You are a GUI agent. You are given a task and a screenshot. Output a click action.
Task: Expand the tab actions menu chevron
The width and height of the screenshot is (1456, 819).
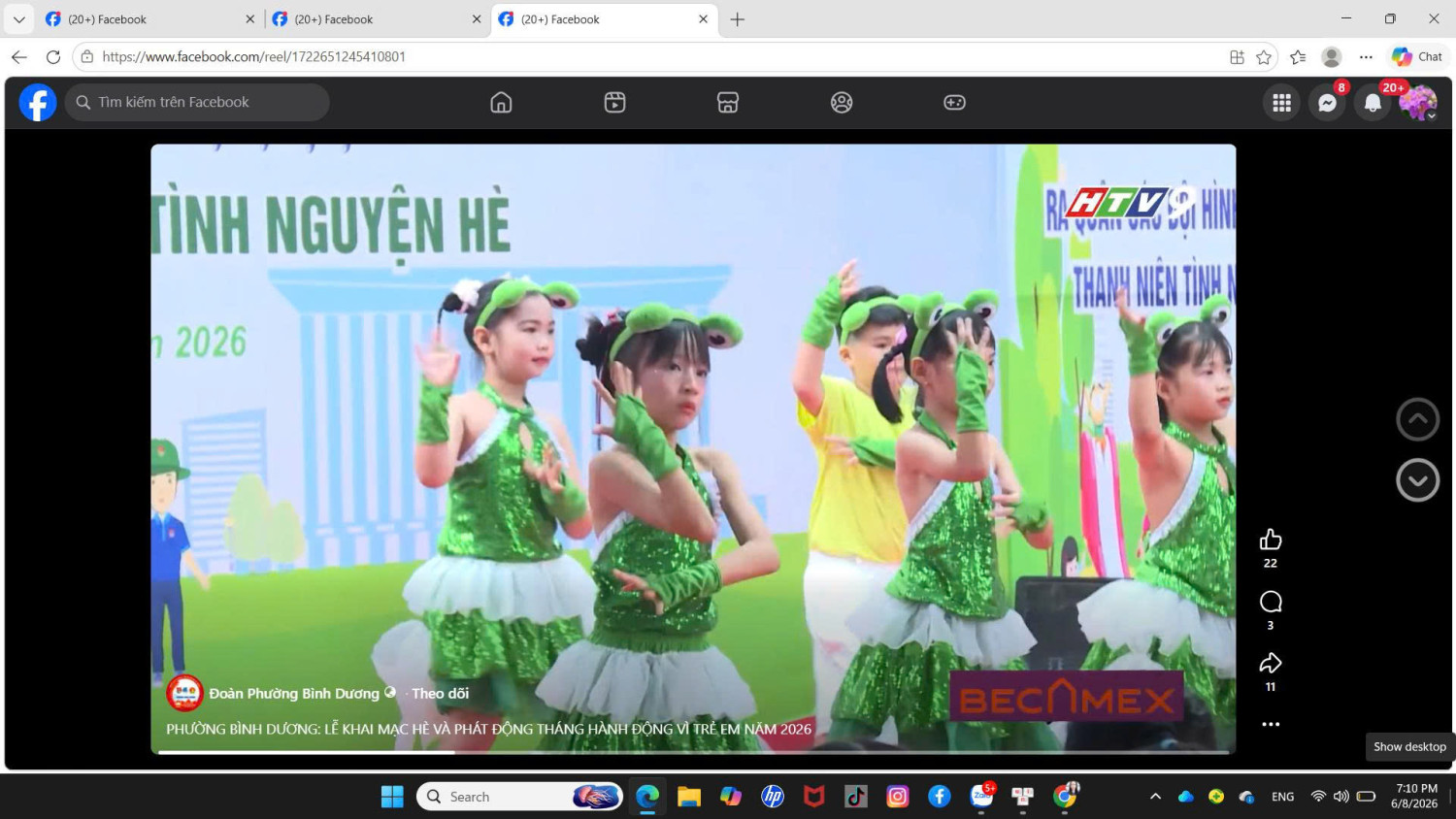18,19
